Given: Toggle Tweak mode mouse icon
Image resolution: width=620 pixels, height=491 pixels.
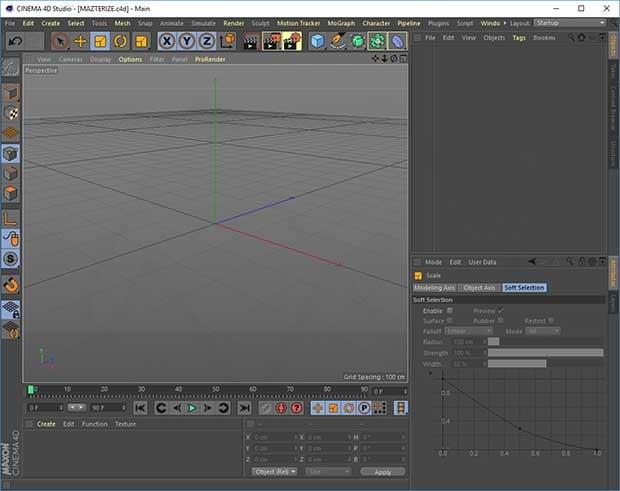Looking at the screenshot, I should pos(11,238).
